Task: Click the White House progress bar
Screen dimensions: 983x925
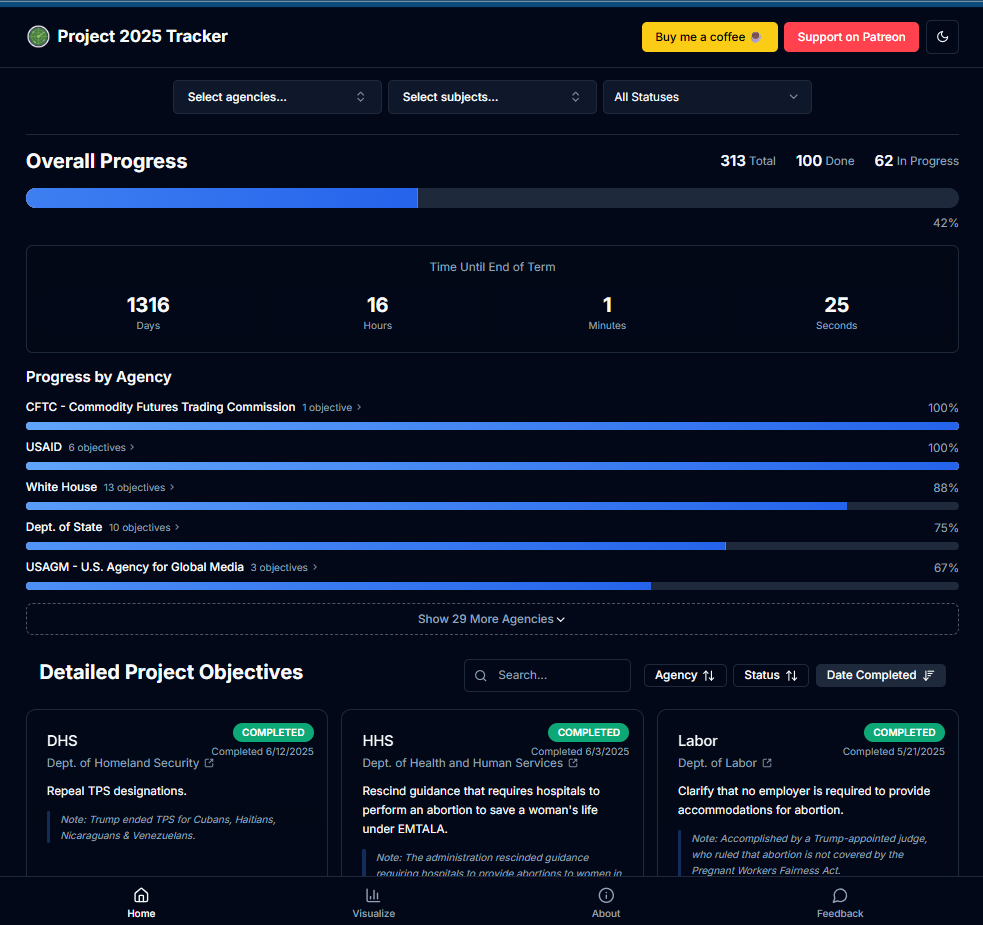Action: [x=492, y=506]
